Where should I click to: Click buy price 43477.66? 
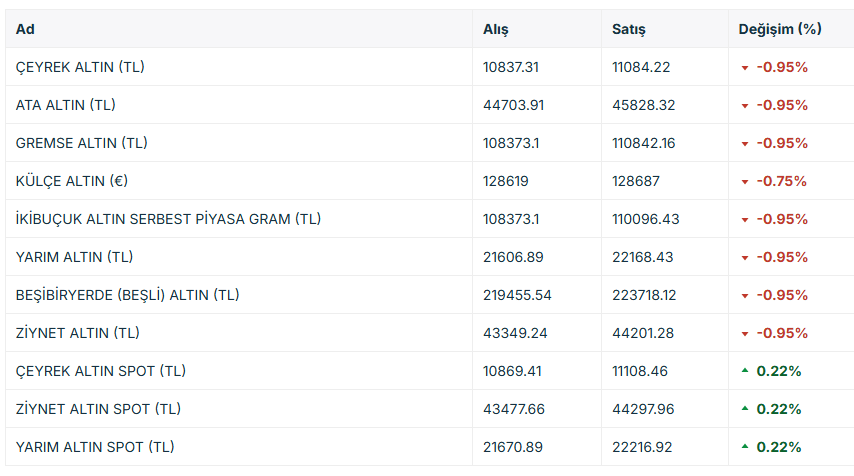click(x=514, y=409)
